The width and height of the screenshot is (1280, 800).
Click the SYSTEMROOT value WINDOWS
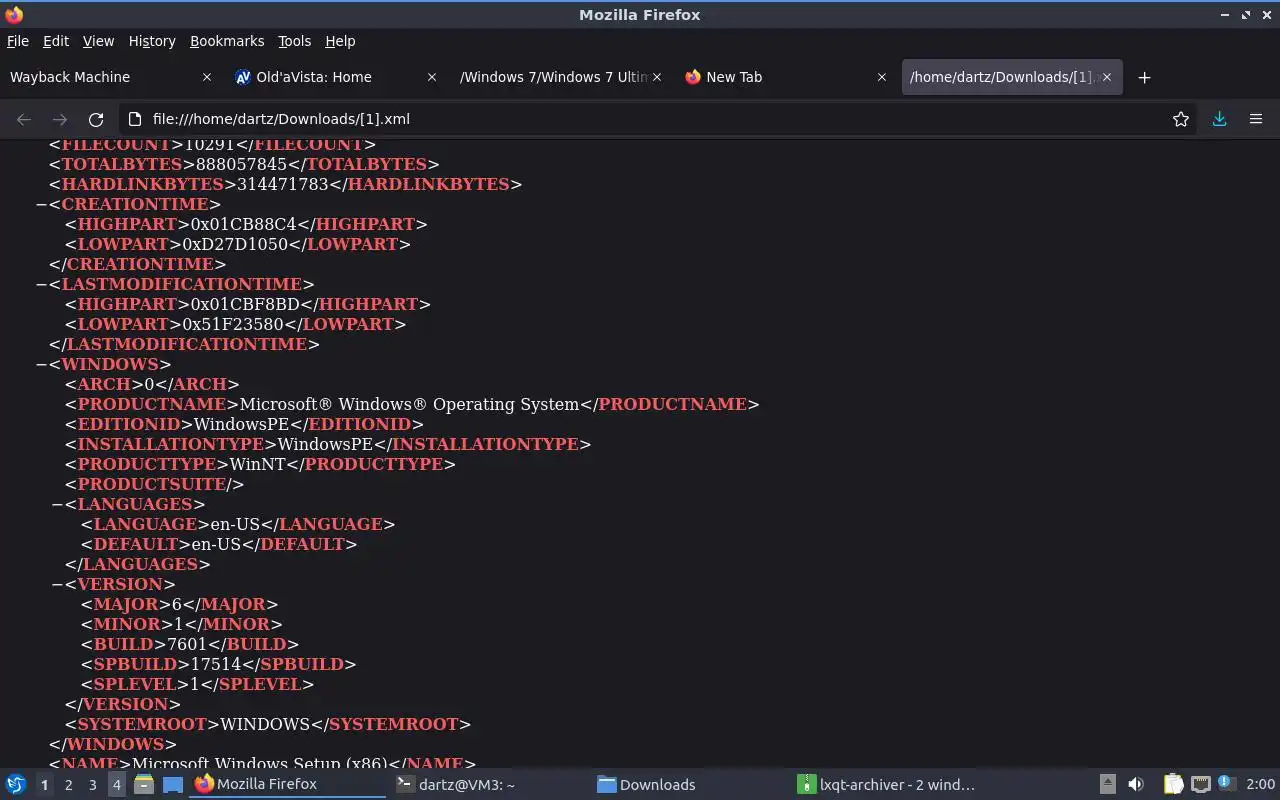(x=265, y=724)
